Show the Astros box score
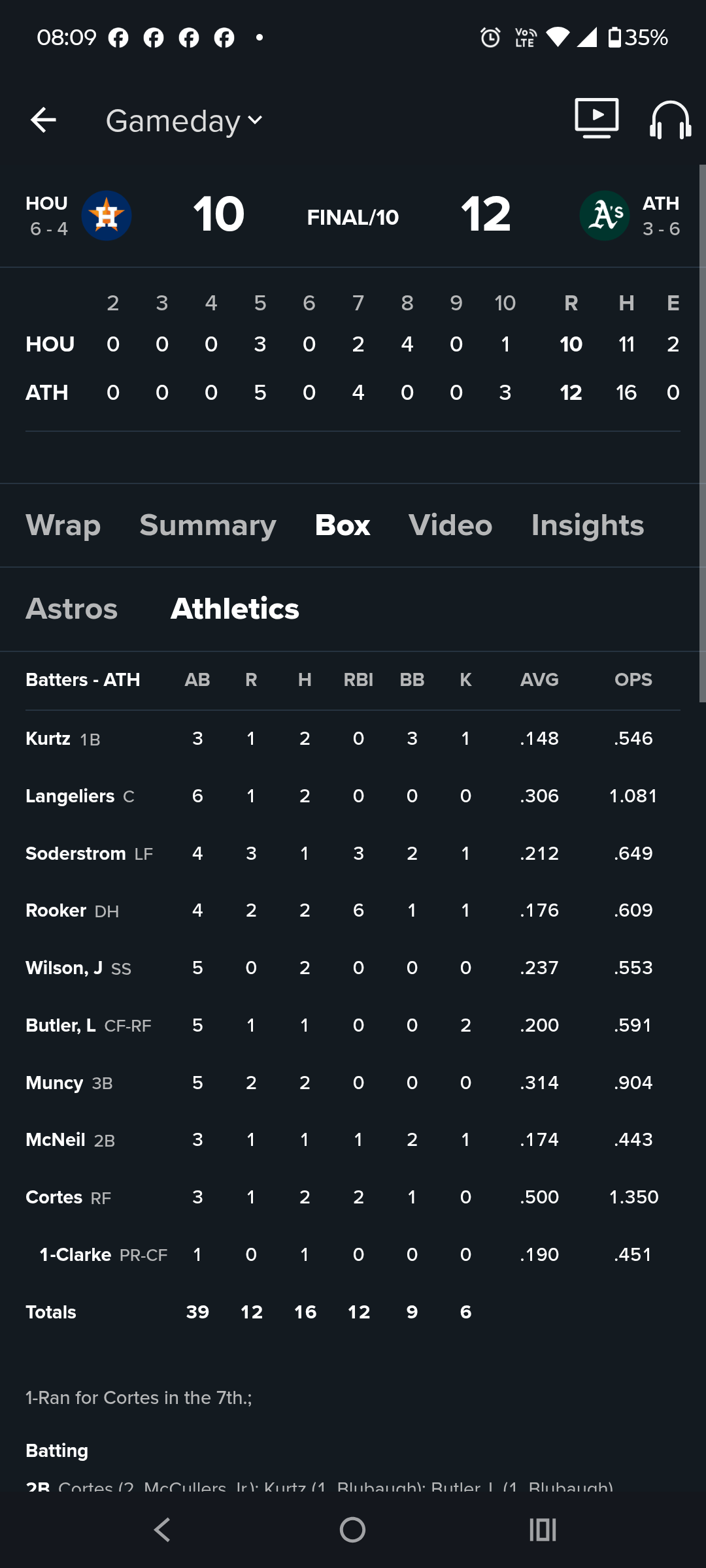 pyautogui.click(x=72, y=609)
